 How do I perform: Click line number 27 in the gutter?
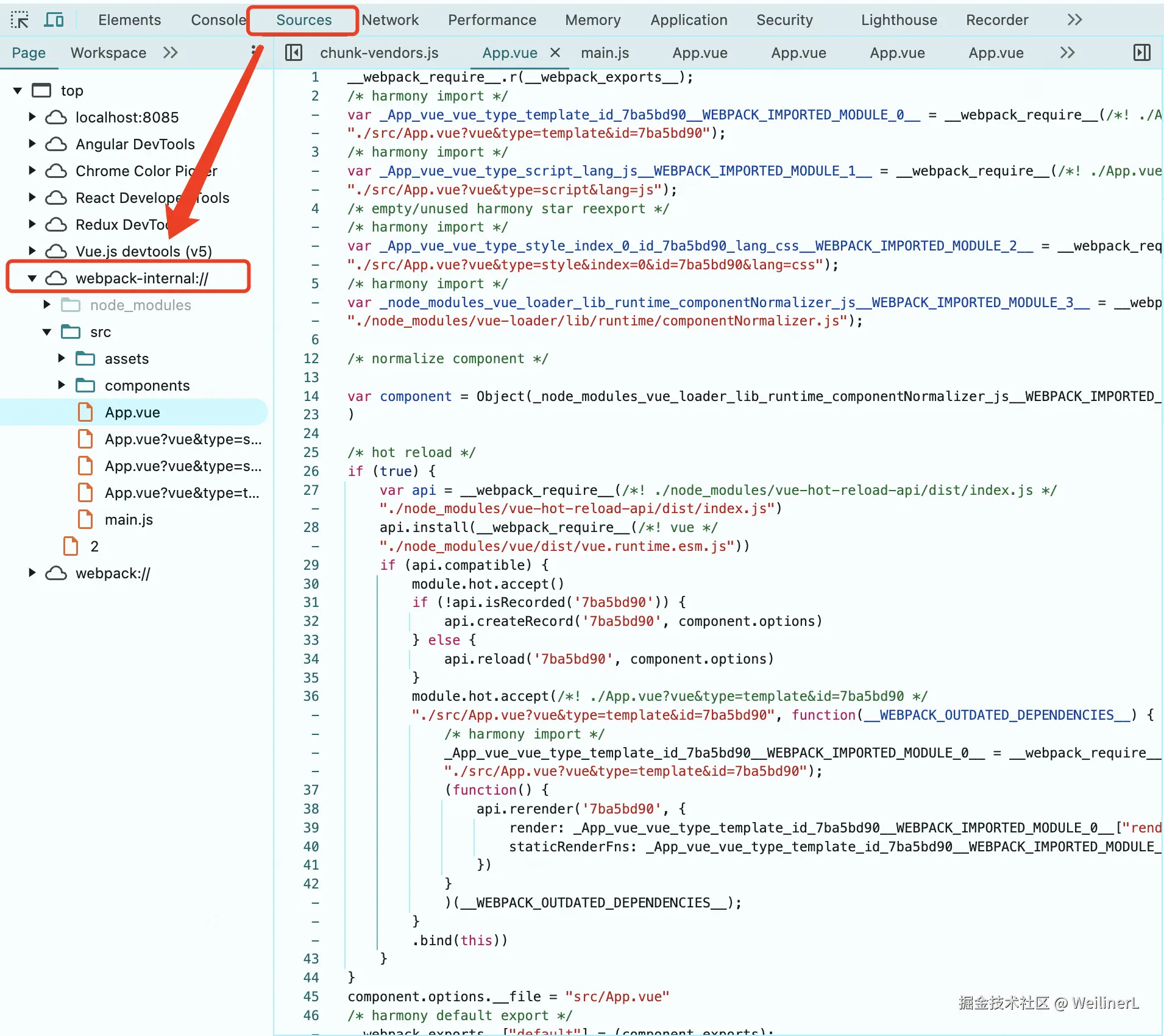[x=311, y=490]
